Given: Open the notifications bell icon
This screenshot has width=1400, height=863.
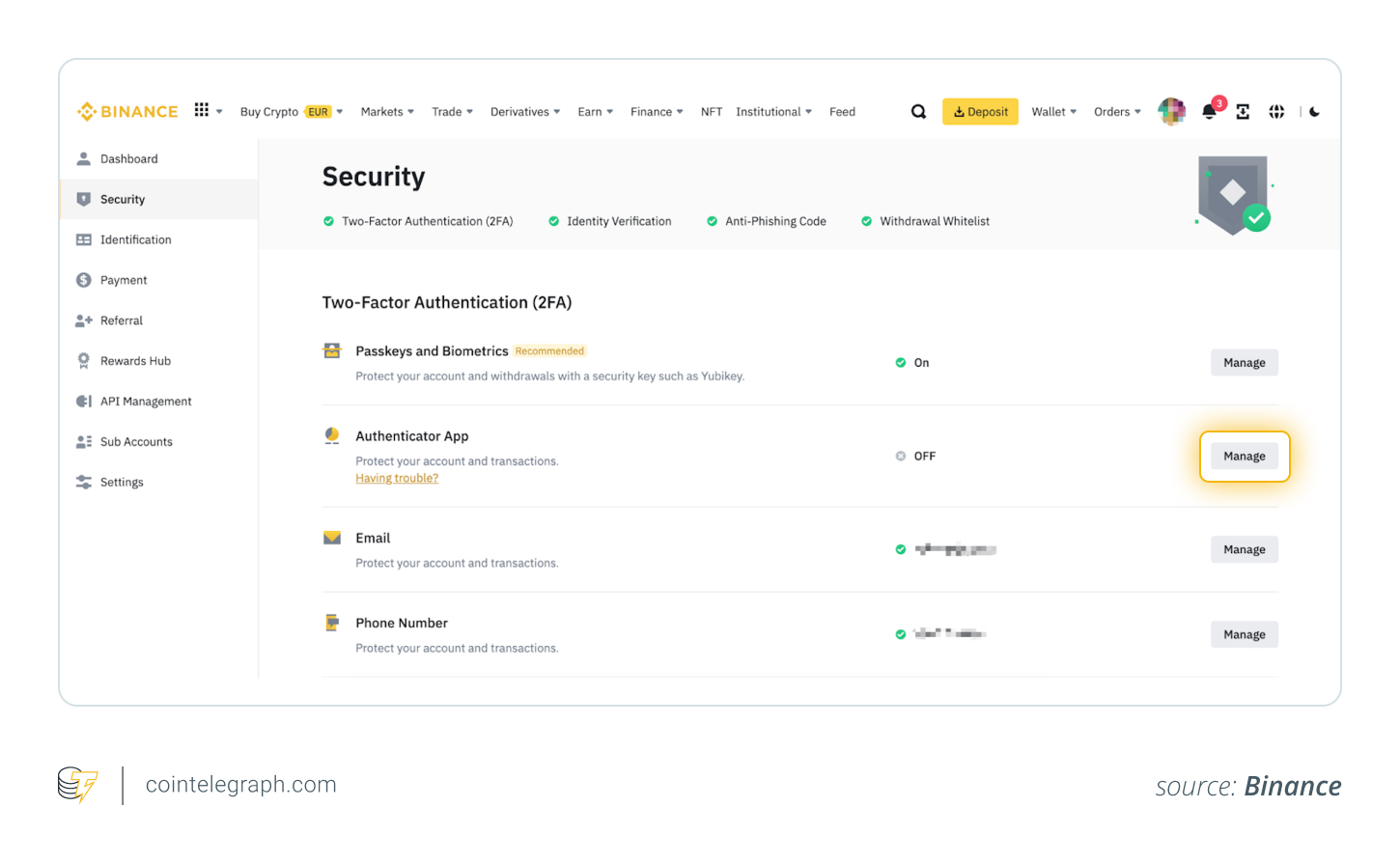Looking at the screenshot, I should coord(1209,112).
